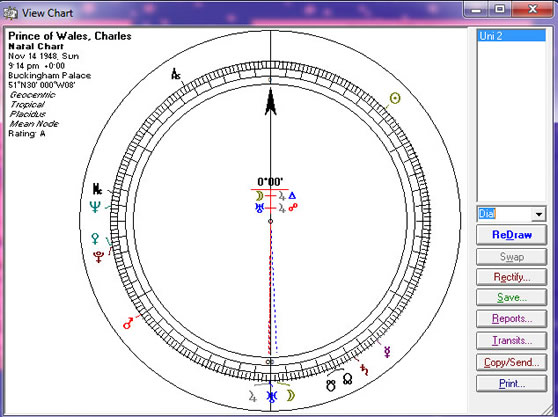Viewport: 558px width, 417px height.
Task: Click the Print button
Action: click(511, 384)
